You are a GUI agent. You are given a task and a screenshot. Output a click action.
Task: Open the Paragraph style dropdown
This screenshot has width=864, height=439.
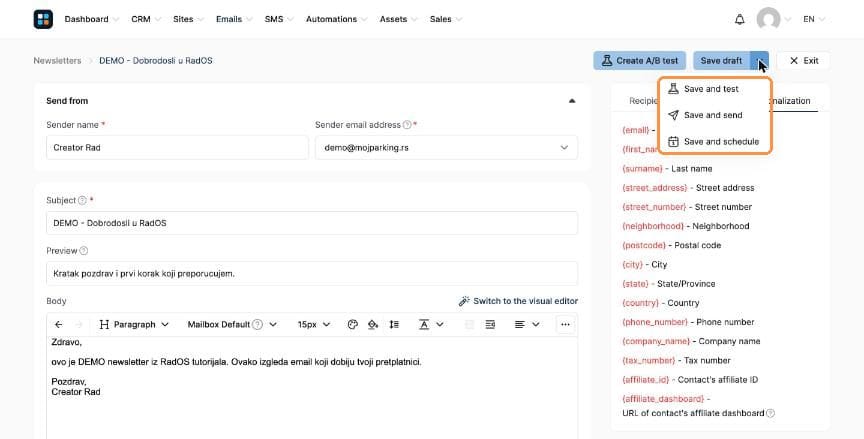(134, 324)
